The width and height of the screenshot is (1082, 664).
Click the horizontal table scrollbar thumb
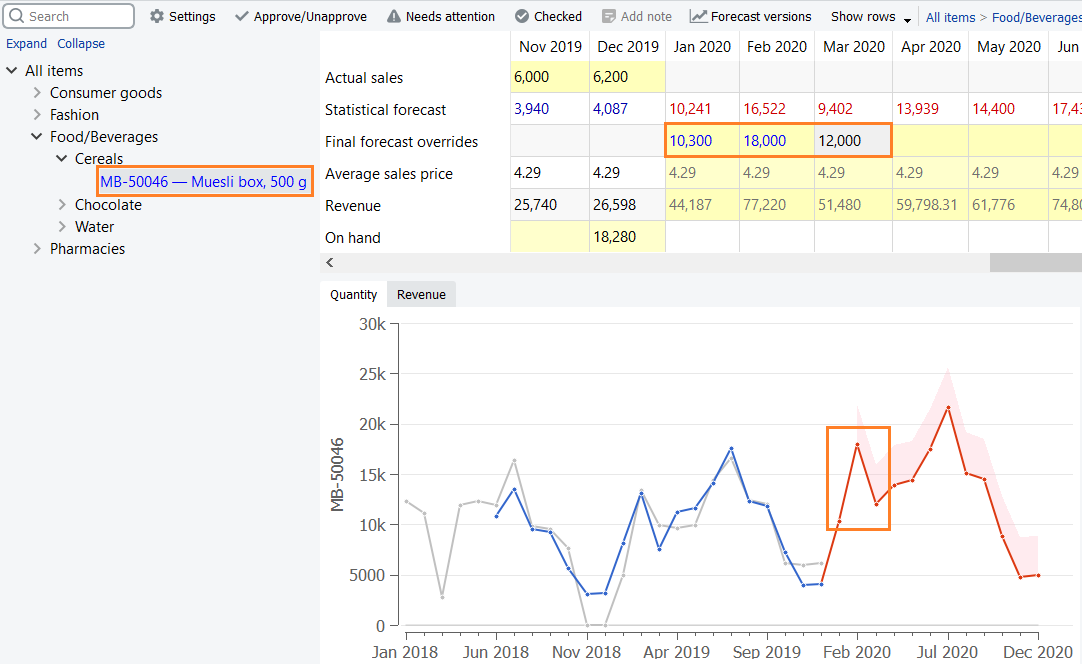click(x=1035, y=262)
